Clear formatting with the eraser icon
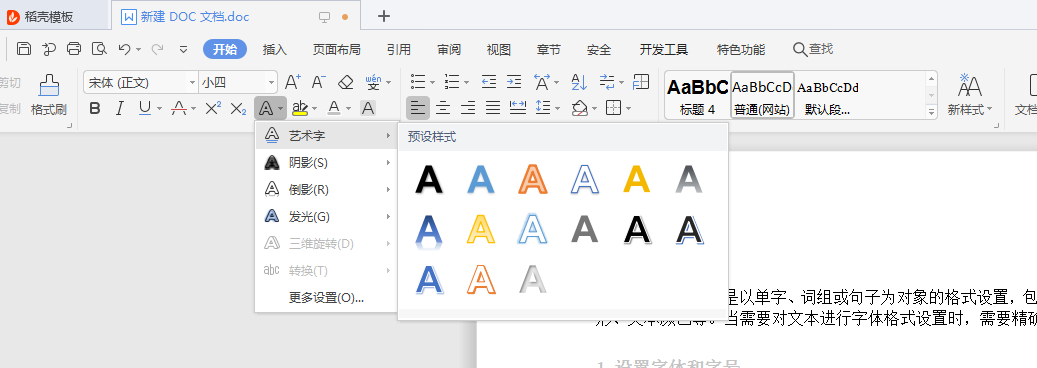The image size is (1037, 368). [x=346, y=82]
